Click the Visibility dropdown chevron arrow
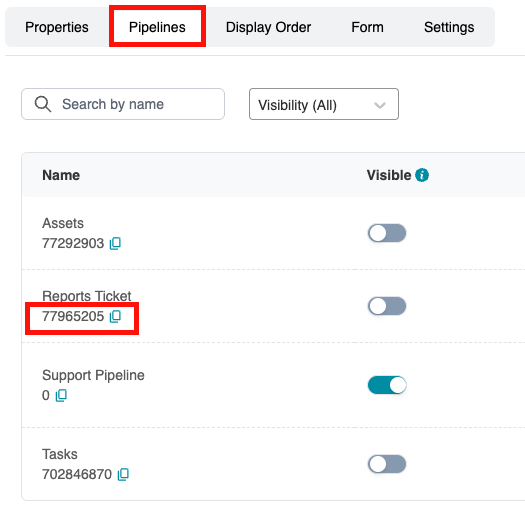The image size is (525, 511). [380, 105]
